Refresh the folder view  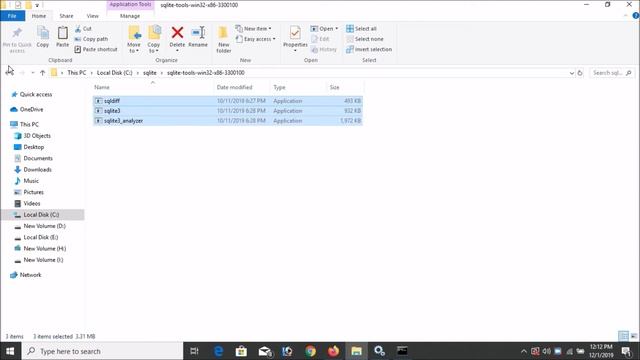[580, 73]
